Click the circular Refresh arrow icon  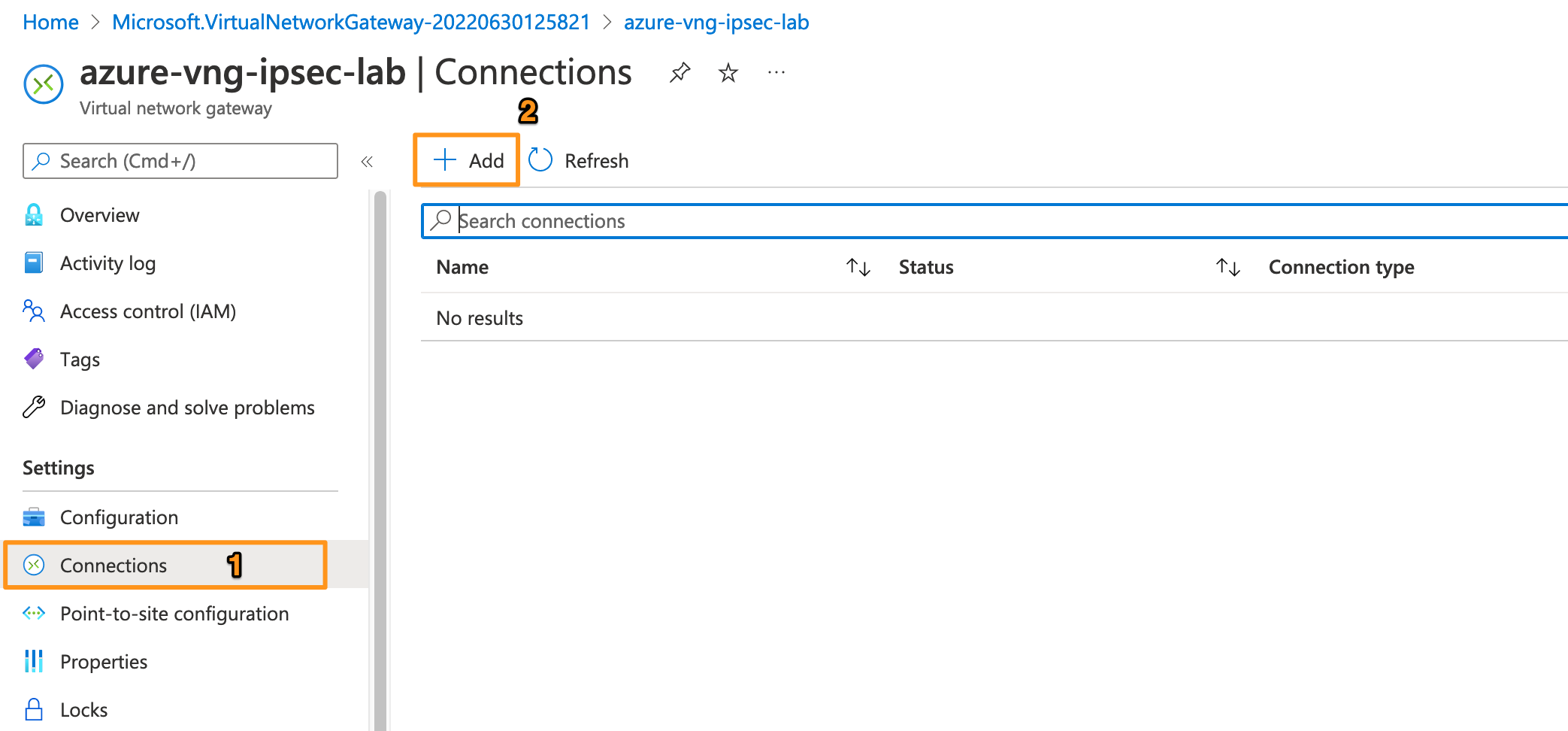(540, 160)
